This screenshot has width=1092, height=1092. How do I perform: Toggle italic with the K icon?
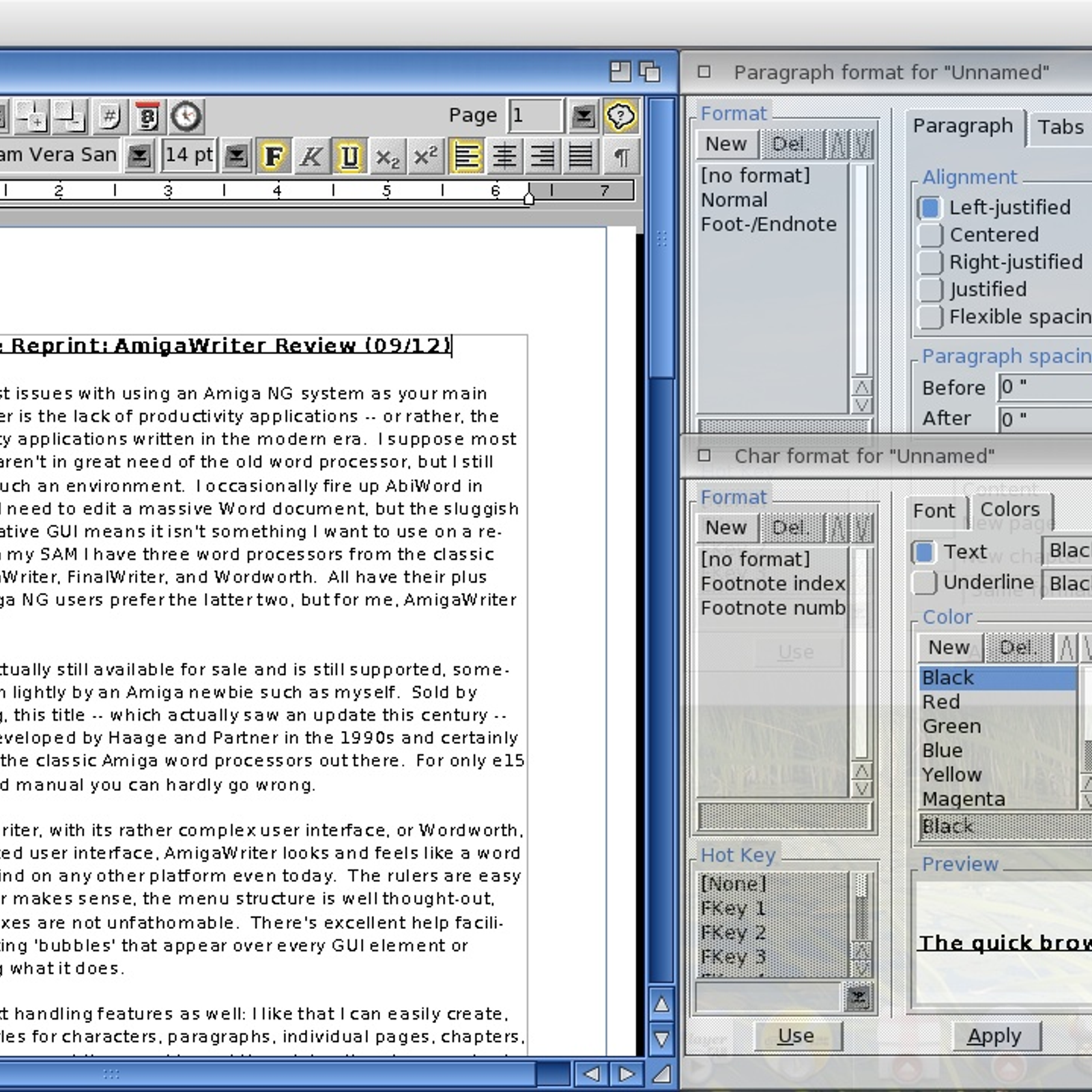pyautogui.click(x=311, y=156)
